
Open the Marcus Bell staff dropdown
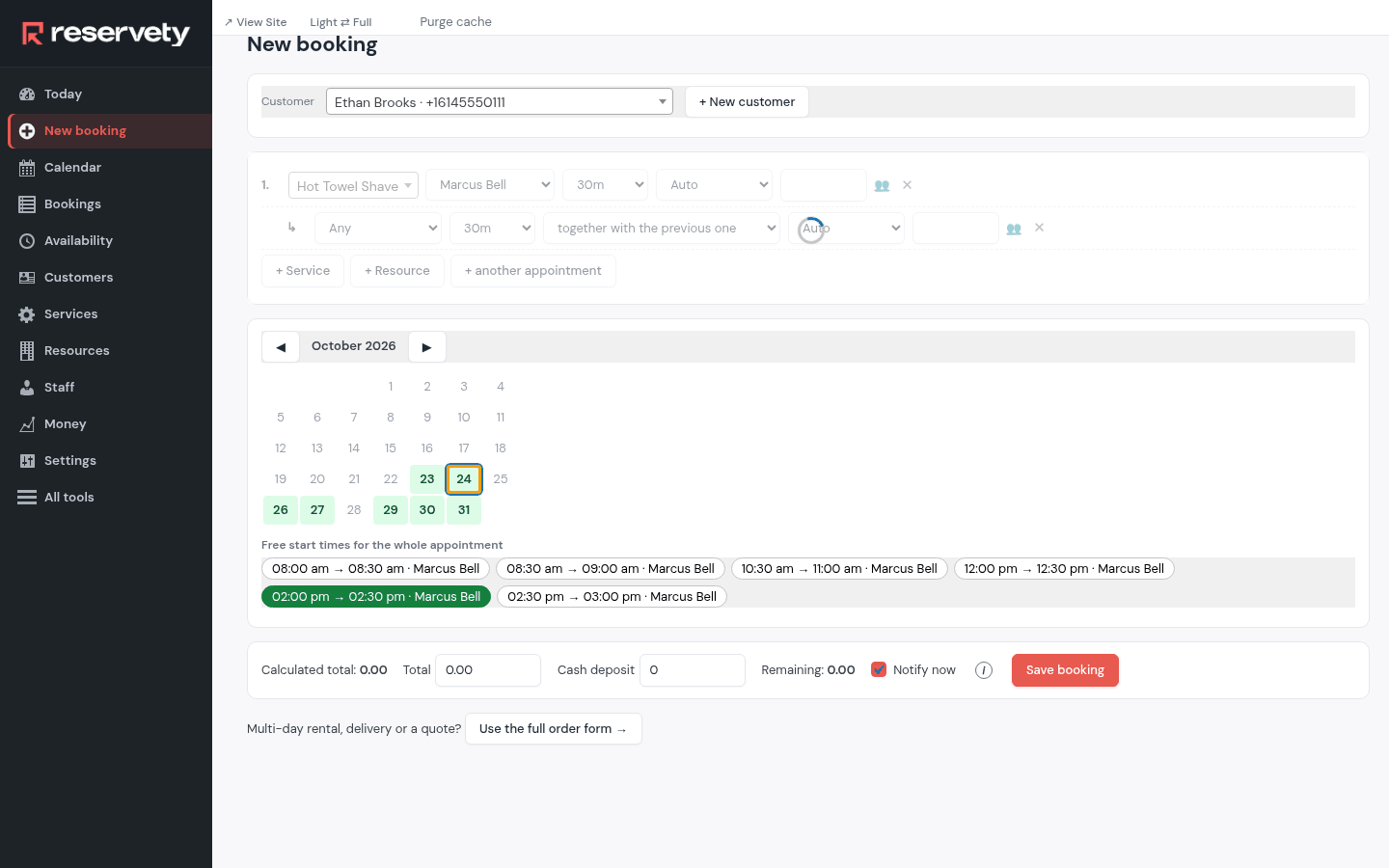pyautogui.click(x=490, y=185)
